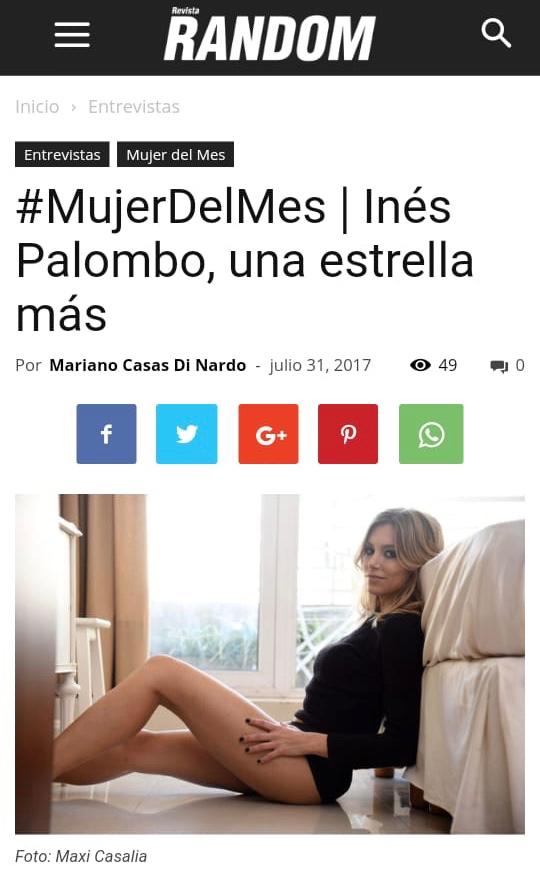This screenshot has width=540, height=890.
Task: Click the article headline Inés Palombo
Action: [245, 261]
